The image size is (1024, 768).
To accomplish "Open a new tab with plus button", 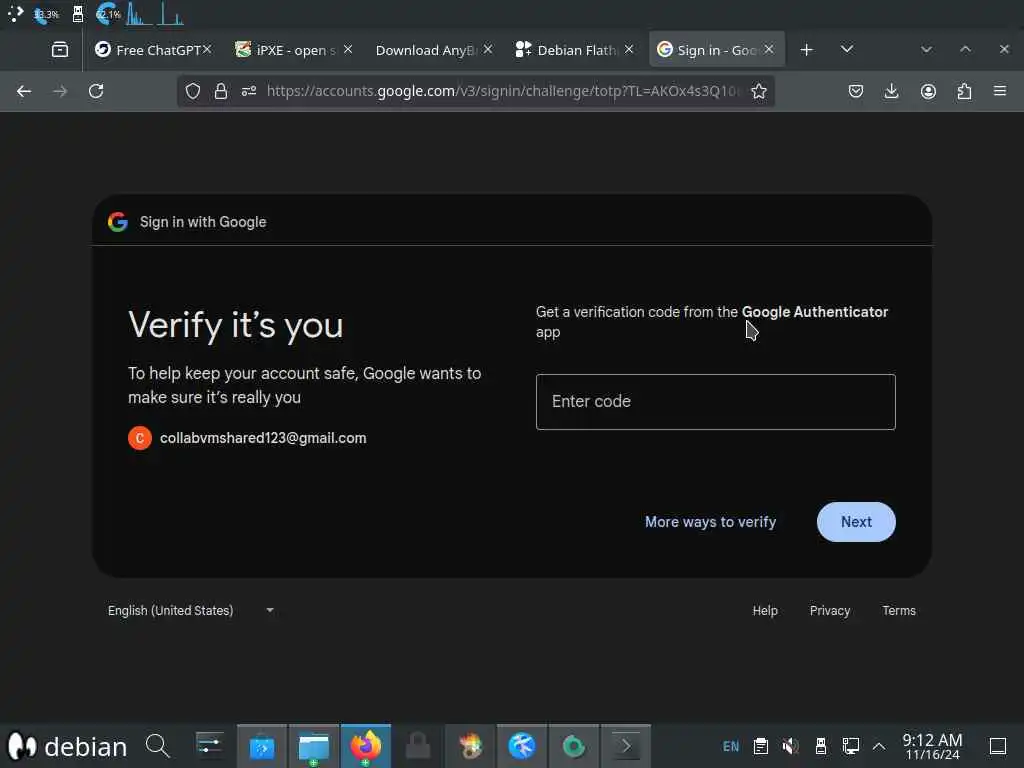I will coord(807,50).
